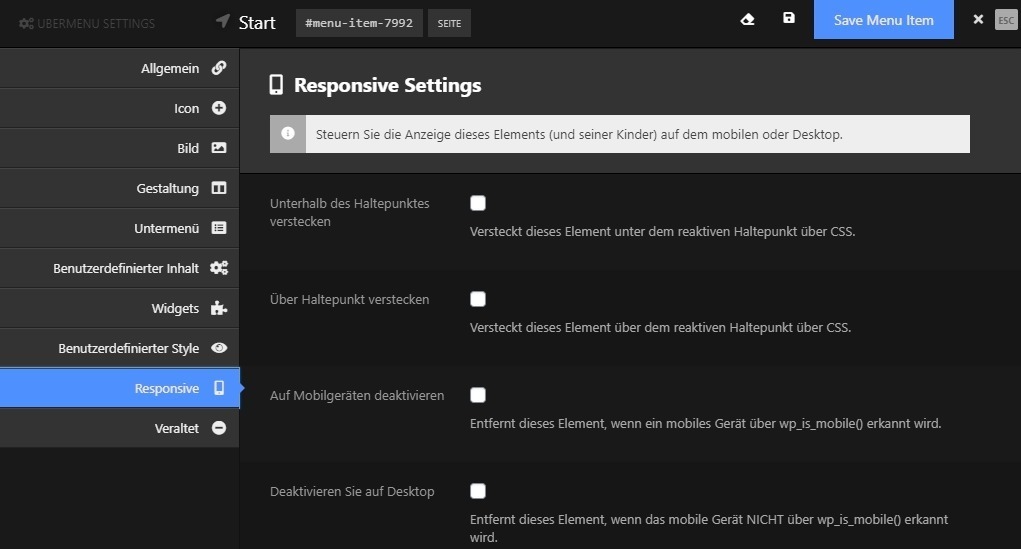Open the Icon settings tab

tap(119, 108)
